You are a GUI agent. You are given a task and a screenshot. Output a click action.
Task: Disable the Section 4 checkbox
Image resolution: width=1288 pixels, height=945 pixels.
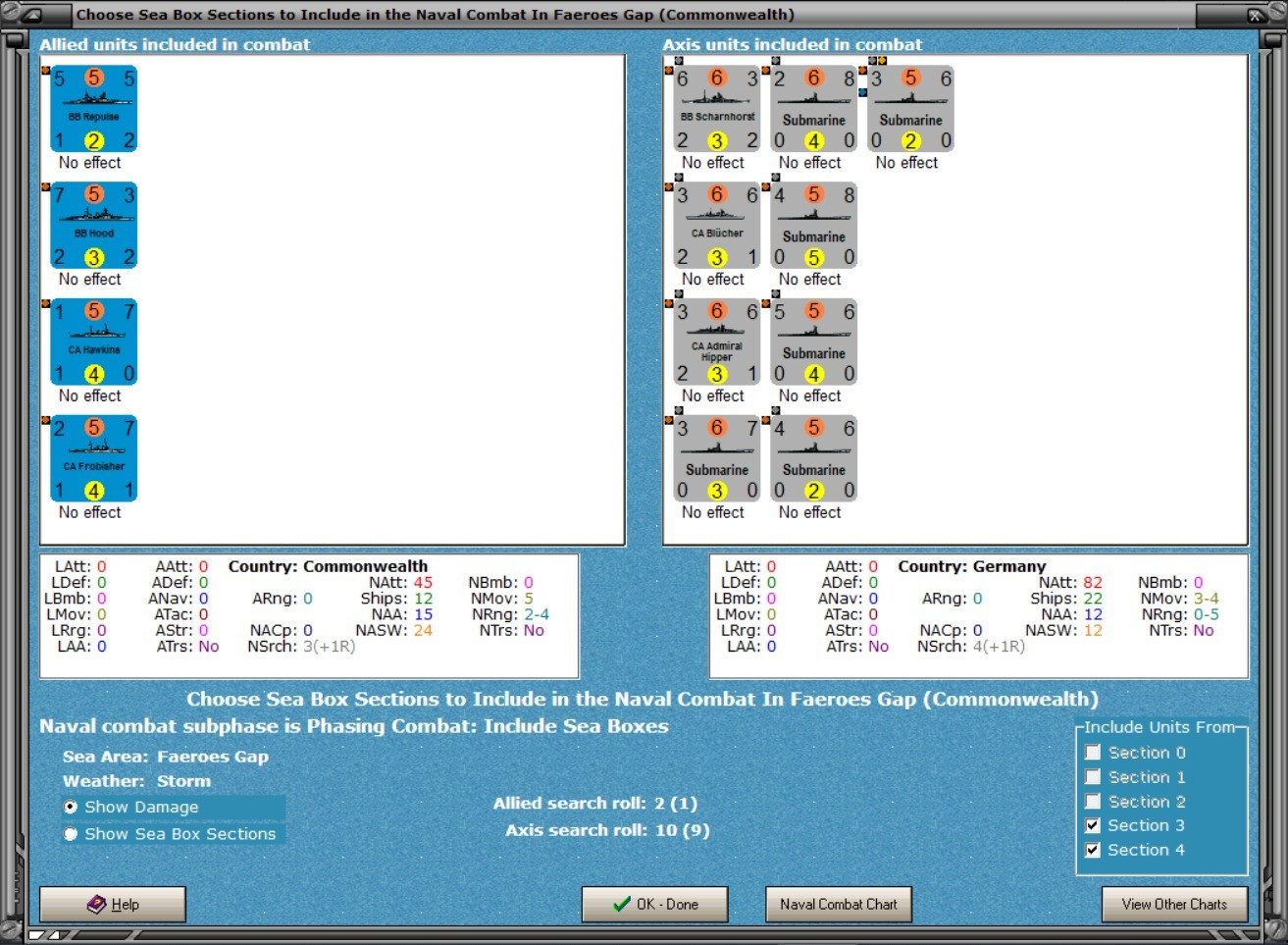tap(1093, 850)
